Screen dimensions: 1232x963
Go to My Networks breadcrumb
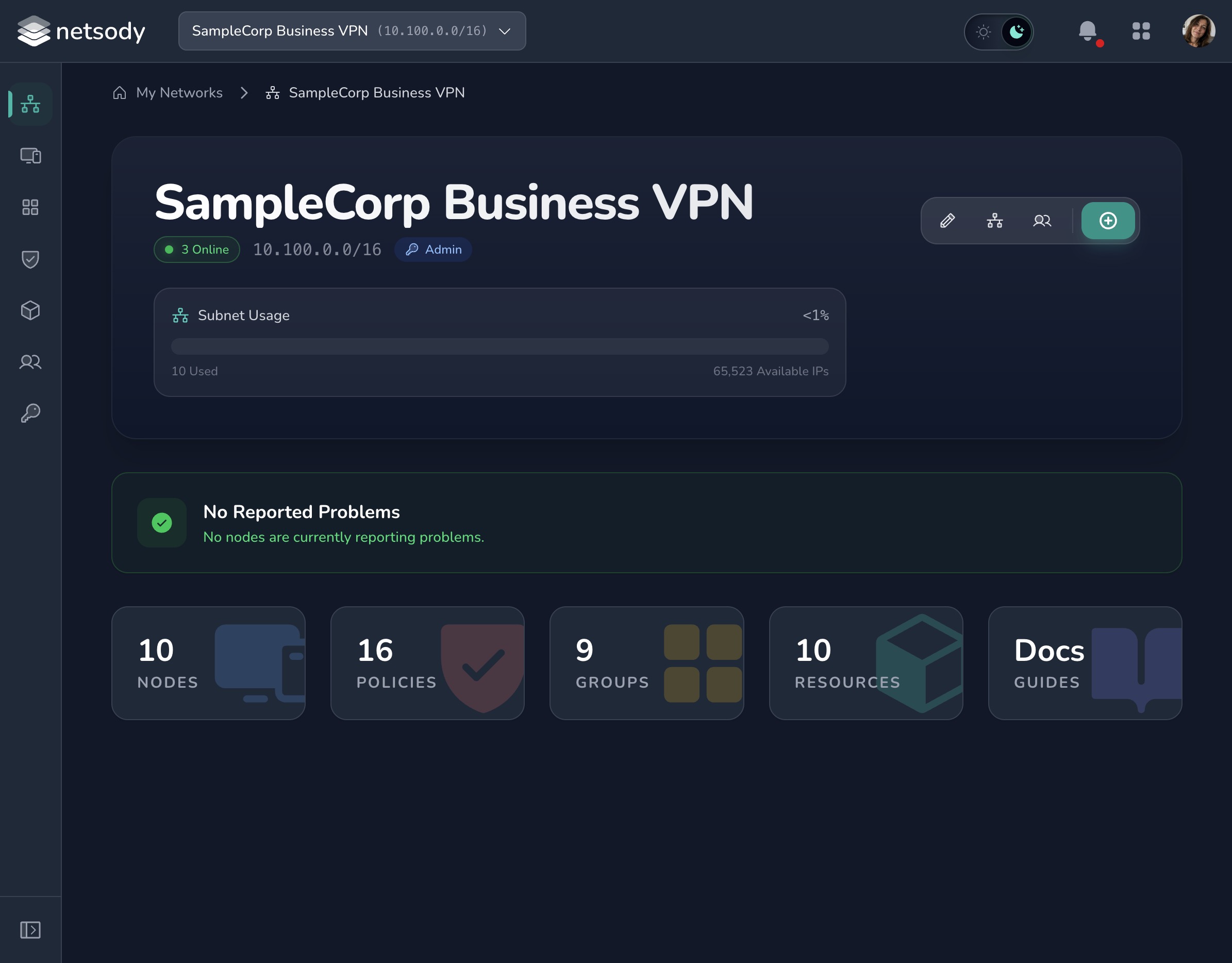pos(179,92)
